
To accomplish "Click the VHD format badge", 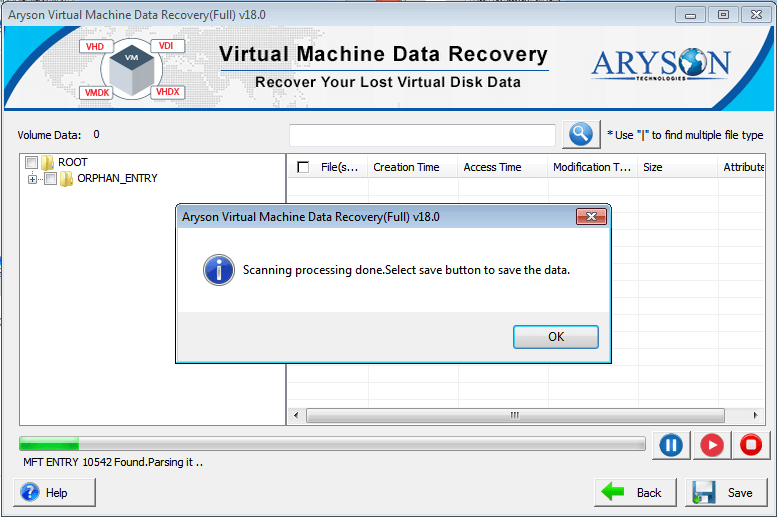I will [95, 47].
